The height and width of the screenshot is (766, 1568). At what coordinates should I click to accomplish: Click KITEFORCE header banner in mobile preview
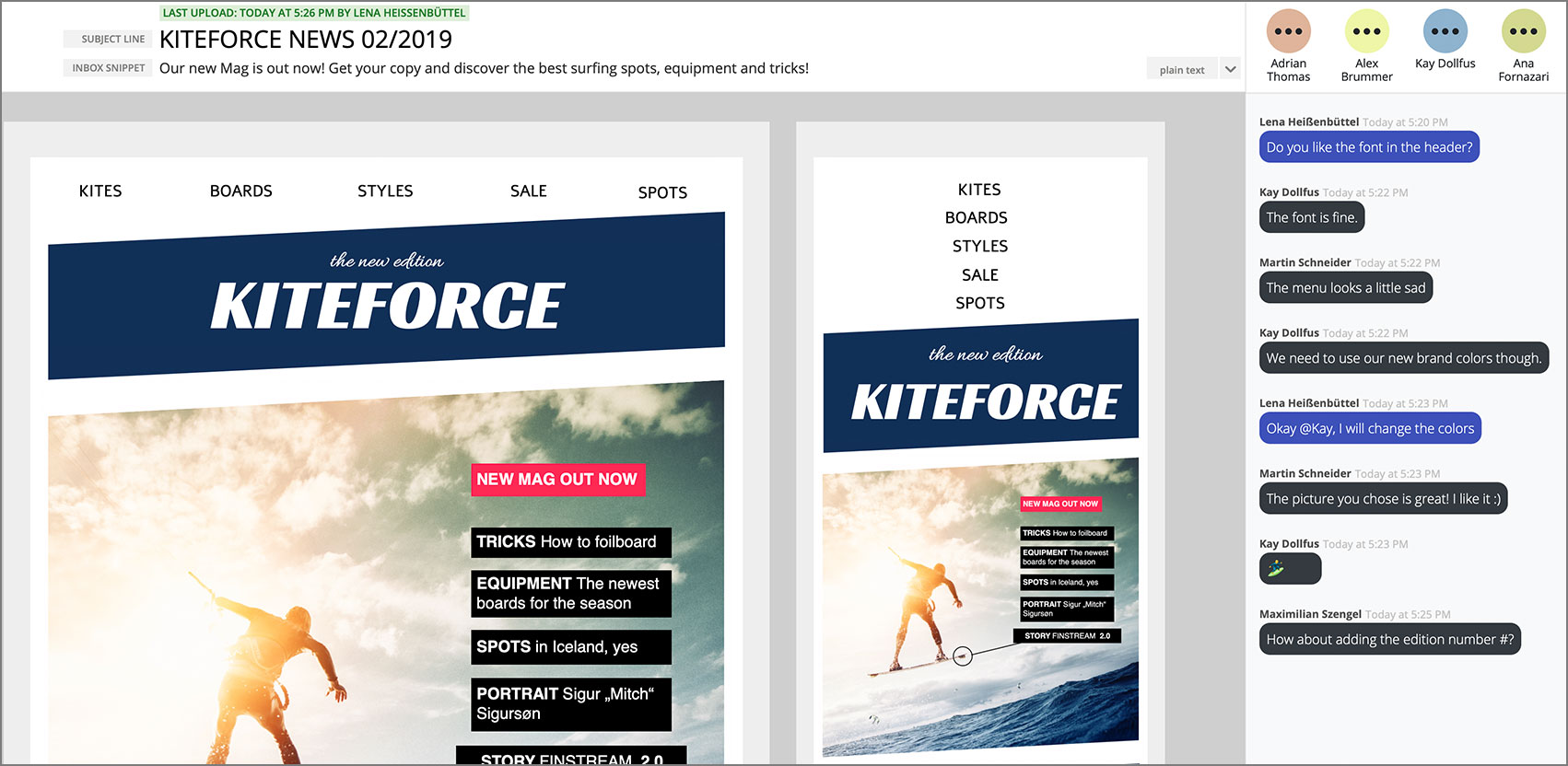[980, 386]
